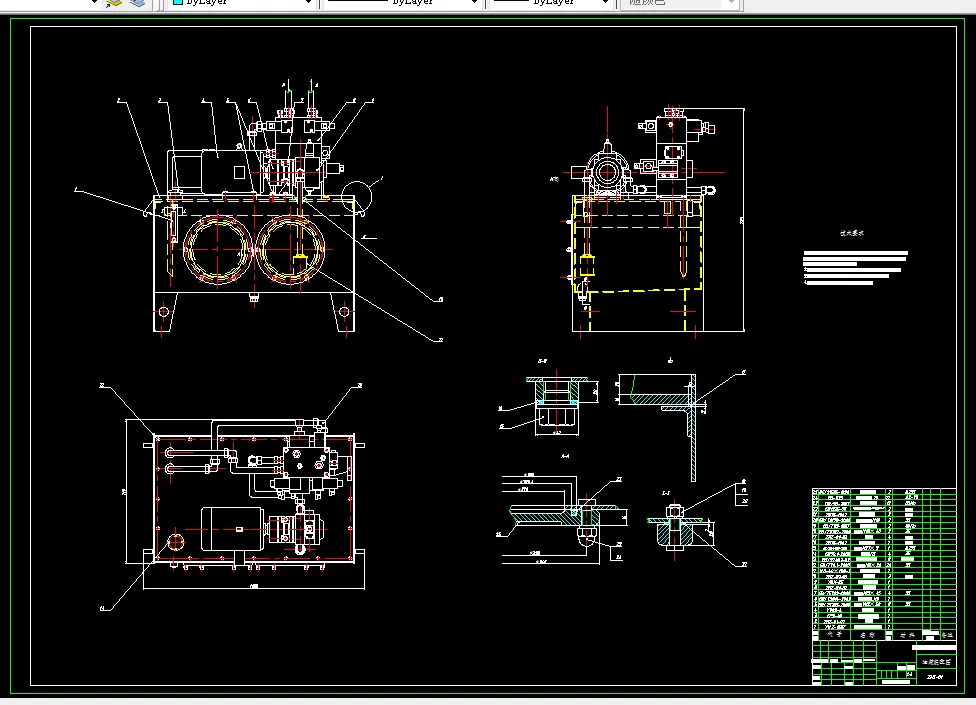This screenshot has height=705, width=976.
Task: Click the 技术要求 heading text
Action: (x=852, y=233)
